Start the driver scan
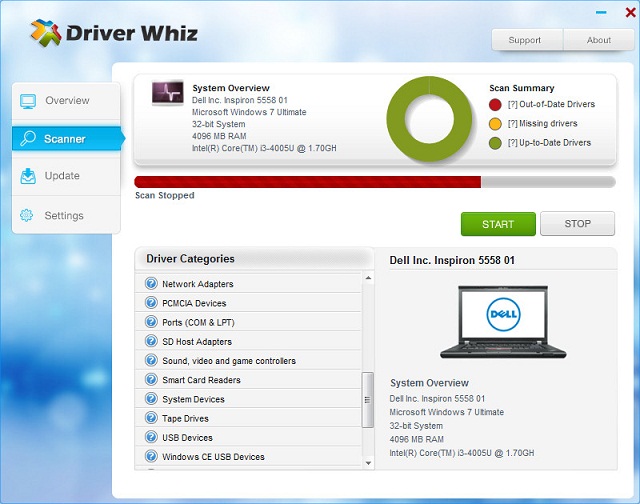640x504 pixels. point(498,224)
